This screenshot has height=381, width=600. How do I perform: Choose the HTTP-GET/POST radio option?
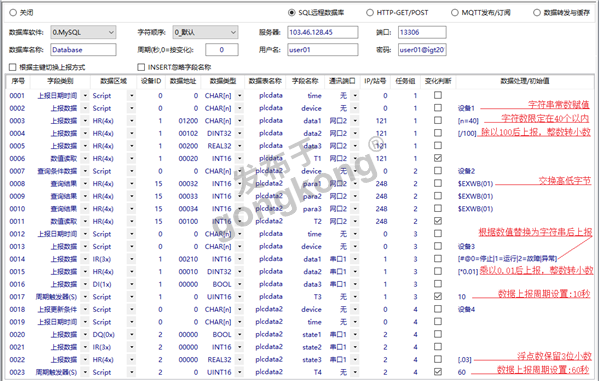pyautogui.click(x=370, y=13)
